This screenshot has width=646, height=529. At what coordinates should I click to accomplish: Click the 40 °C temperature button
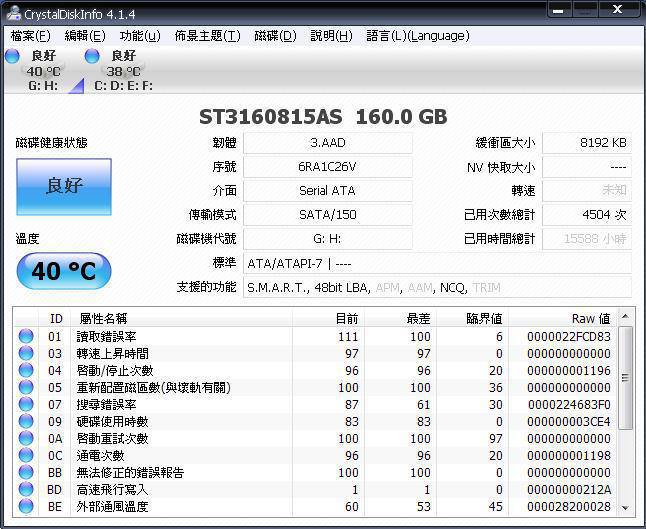(64, 271)
